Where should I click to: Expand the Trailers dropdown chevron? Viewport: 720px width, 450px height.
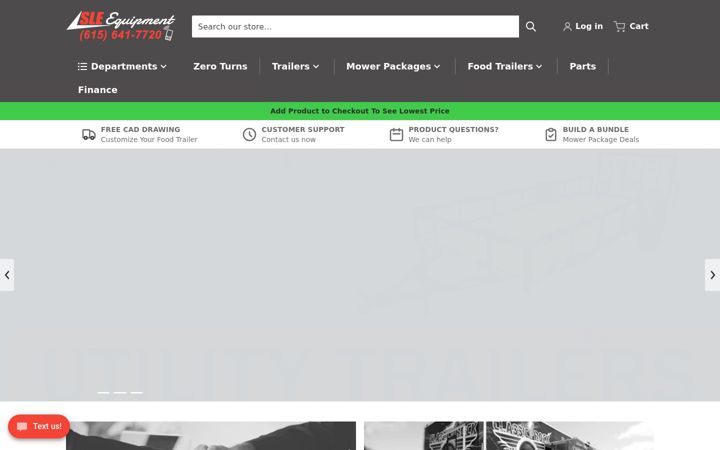pyautogui.click(x=316, y=67)
